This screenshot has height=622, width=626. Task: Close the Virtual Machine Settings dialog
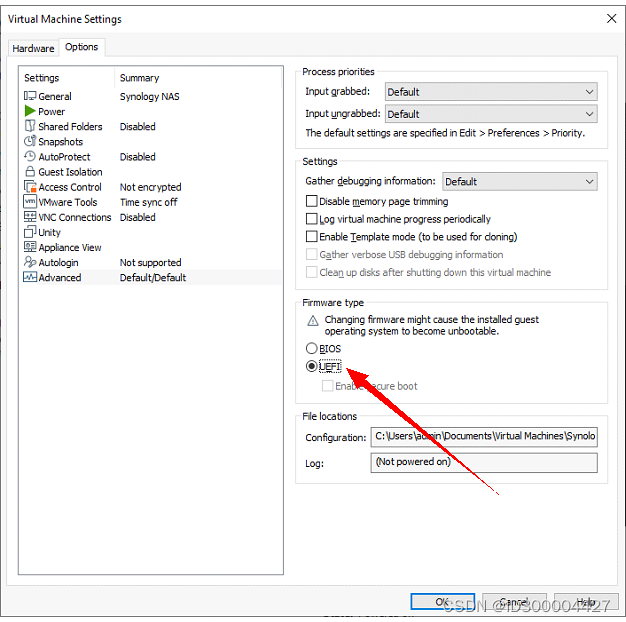[x=611, y=18]
